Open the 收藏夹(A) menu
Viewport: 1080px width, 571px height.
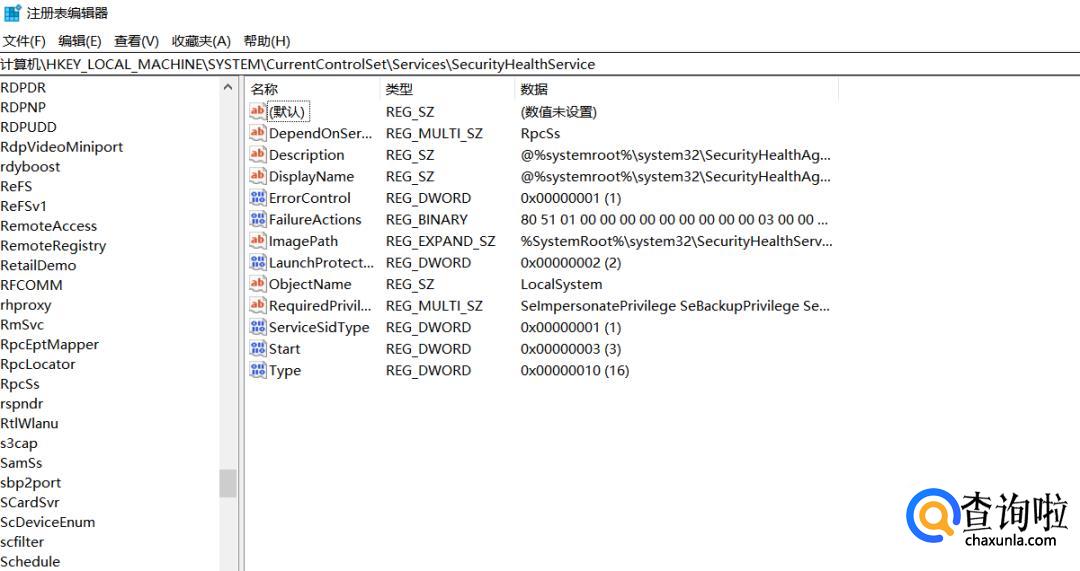tap(201, 41)
